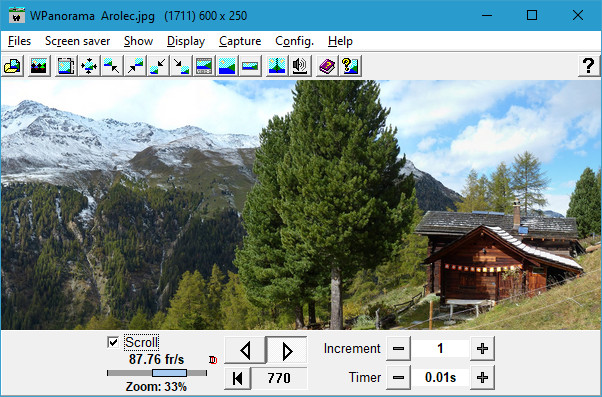Click the zoom slider thumb
Screen dimensions: 602x397
[169, 373]
